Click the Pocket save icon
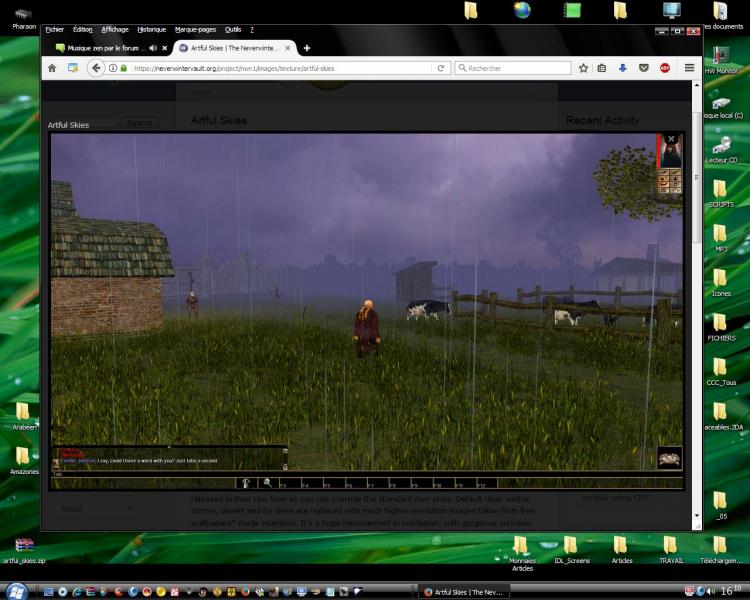750x600 pixels. click(644, 68)
